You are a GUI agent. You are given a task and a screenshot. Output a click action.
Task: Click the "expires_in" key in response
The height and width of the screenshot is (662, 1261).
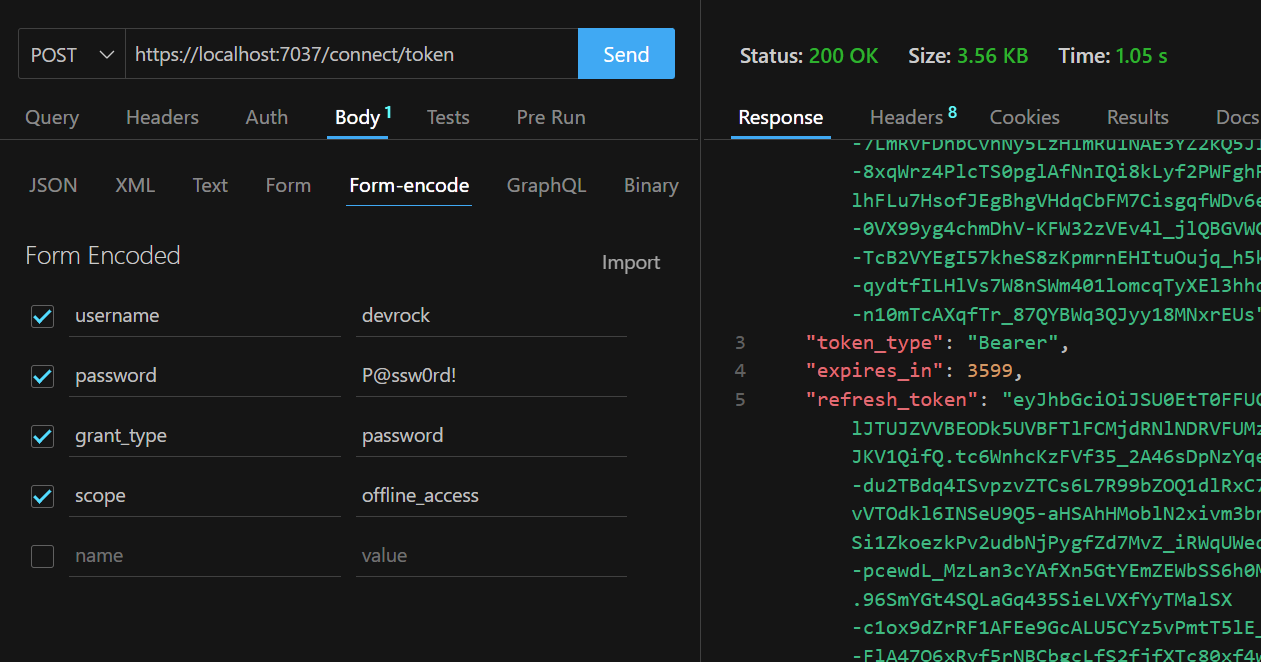(x=875, y=371)
